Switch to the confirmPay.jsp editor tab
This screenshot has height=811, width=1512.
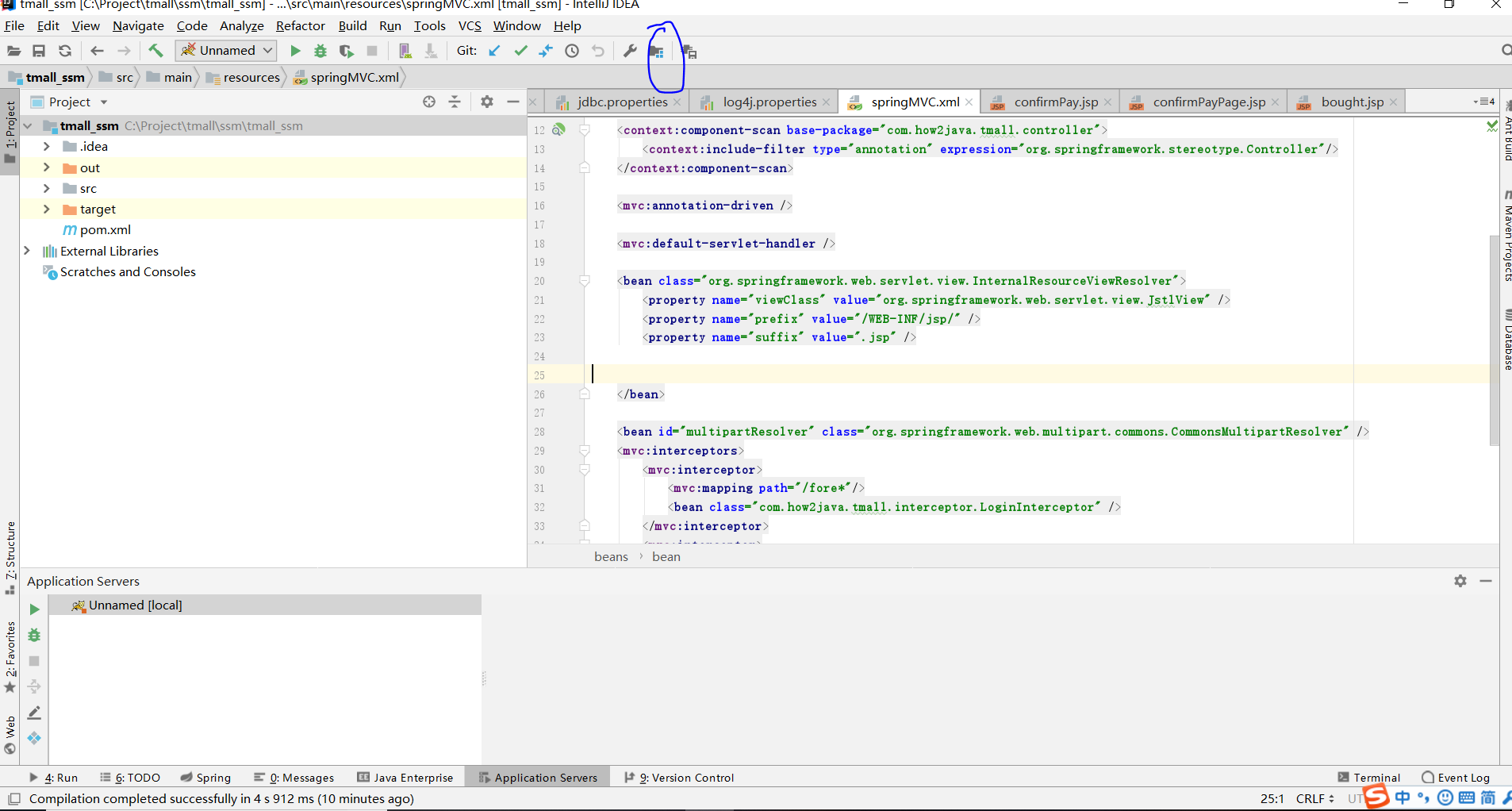[1055, 102]
